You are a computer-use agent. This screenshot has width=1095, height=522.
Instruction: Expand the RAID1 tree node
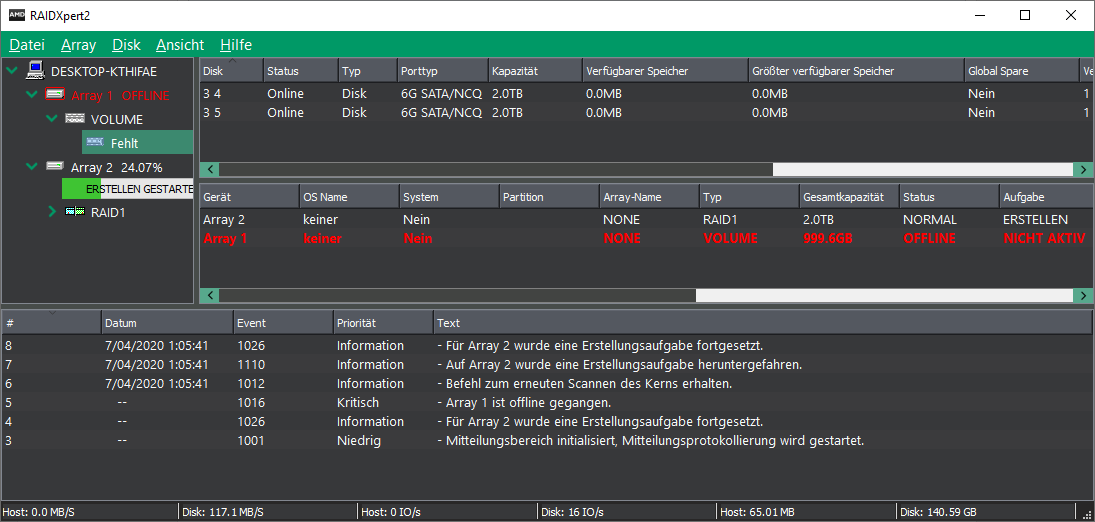click(52, 212)
